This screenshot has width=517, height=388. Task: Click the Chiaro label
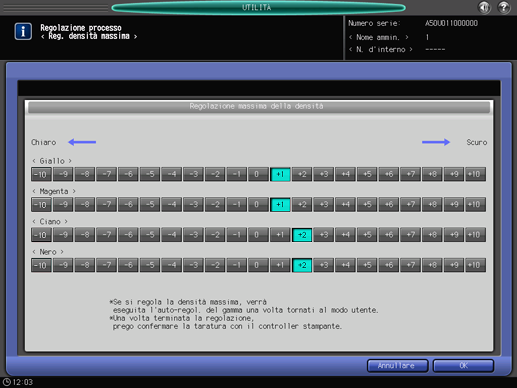[x=44, y=142]
